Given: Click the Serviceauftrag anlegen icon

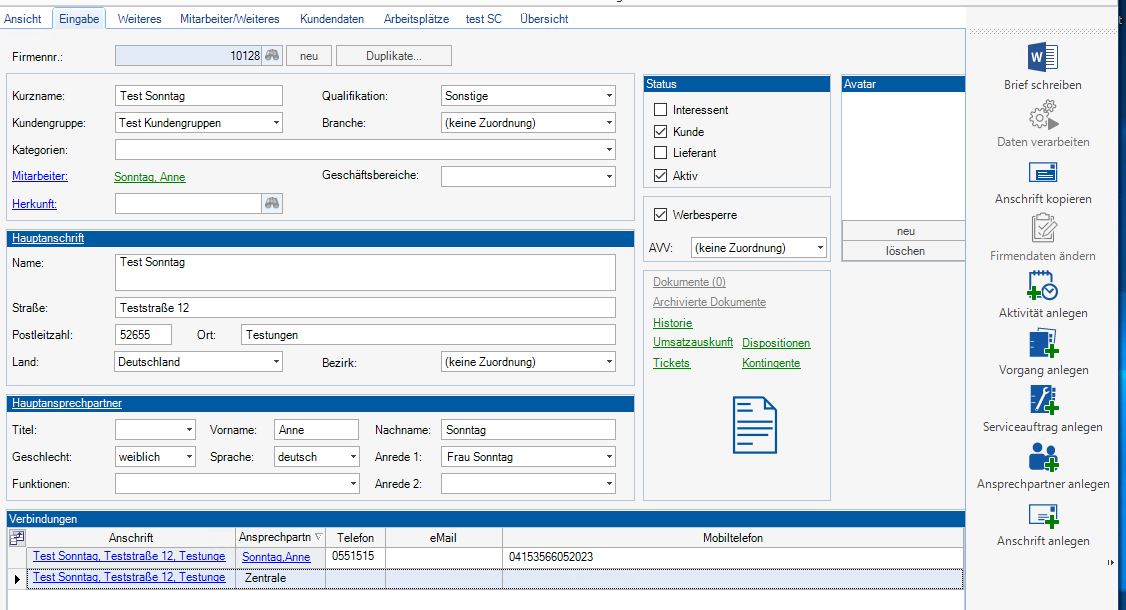Looking at the screenshot, I should [x=1043, y=400].
